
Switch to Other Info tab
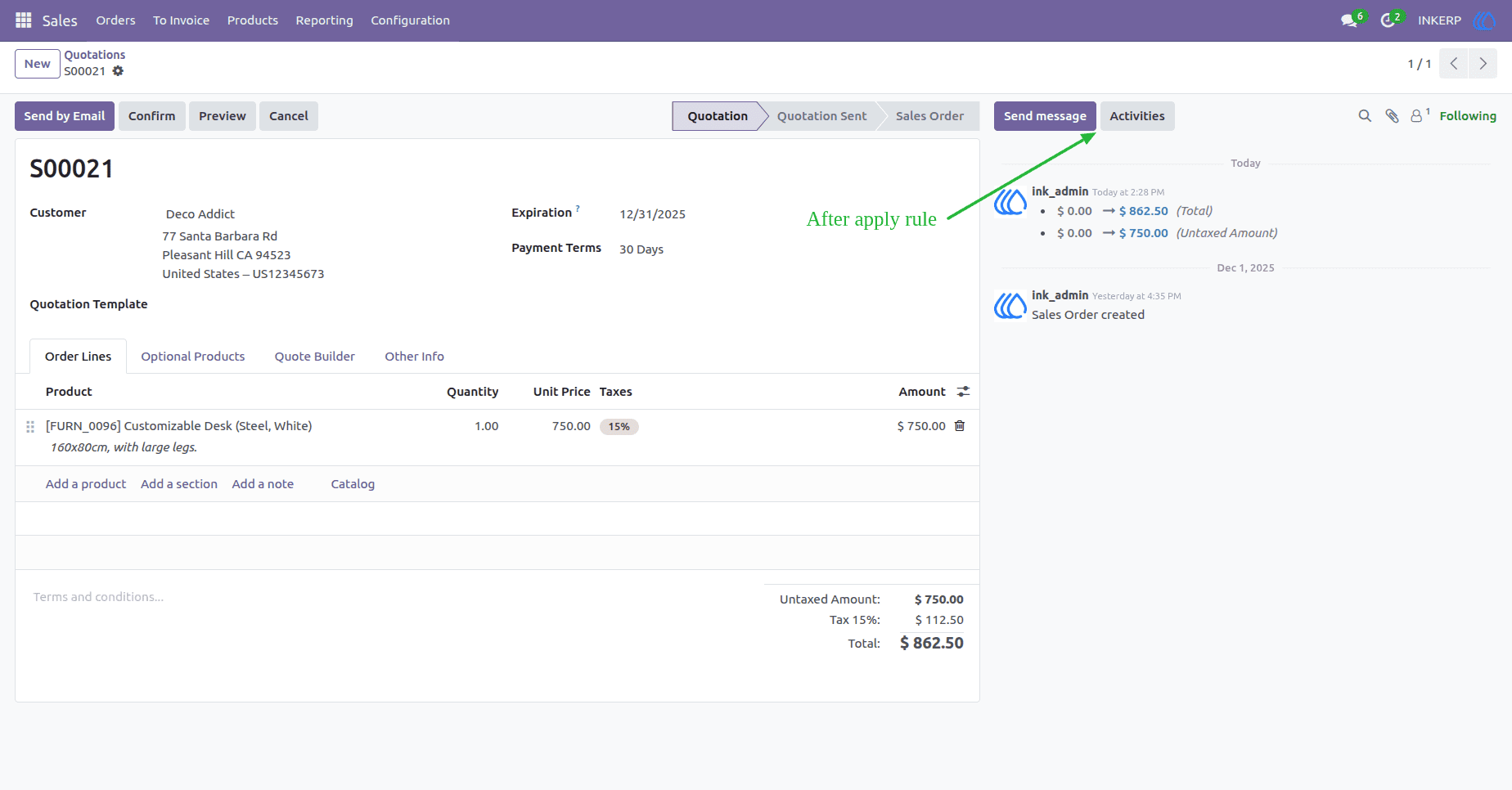click(x=415, y=357)
